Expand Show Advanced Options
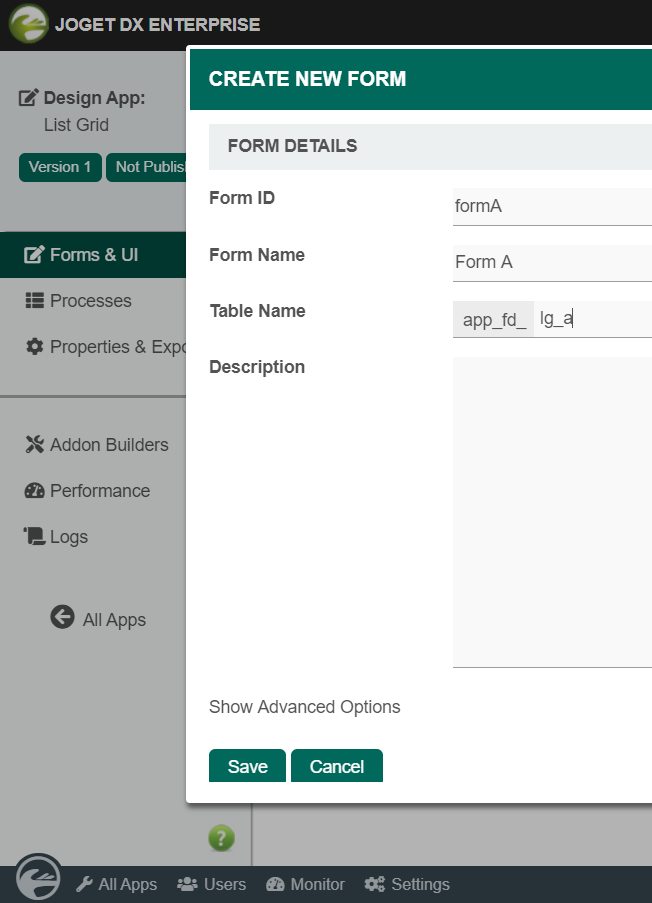 [305, 707]
